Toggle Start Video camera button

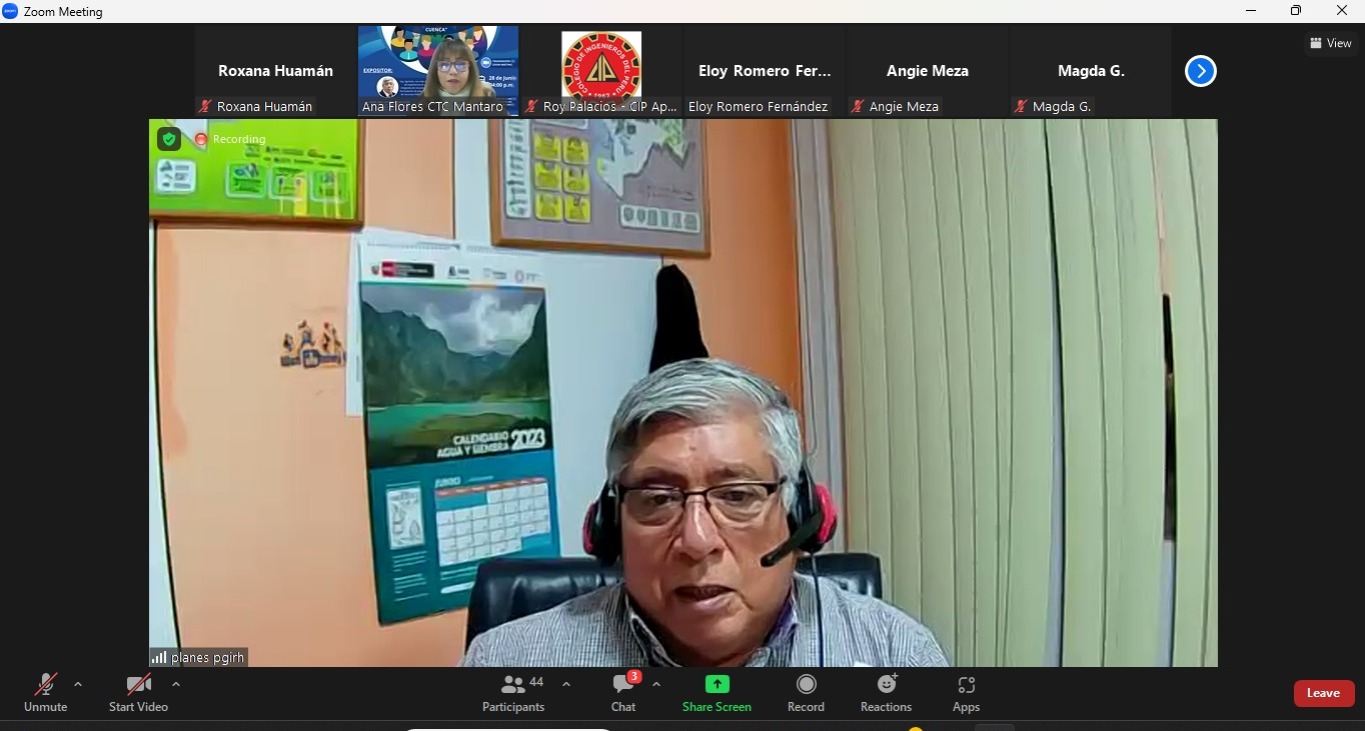pyautogui.click(x=138, y=686)
